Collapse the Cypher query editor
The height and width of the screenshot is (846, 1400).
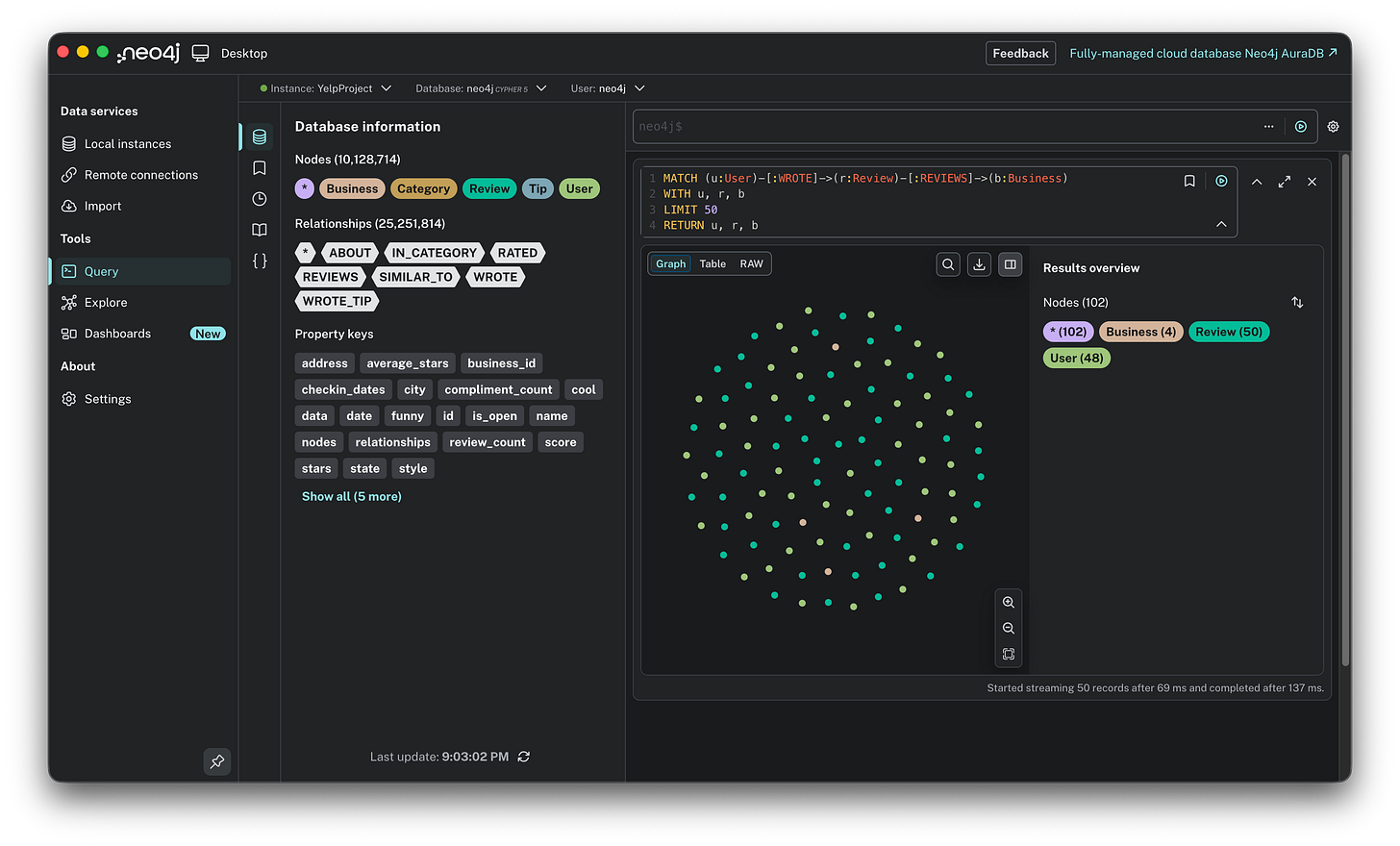(x=1221, y=223)
